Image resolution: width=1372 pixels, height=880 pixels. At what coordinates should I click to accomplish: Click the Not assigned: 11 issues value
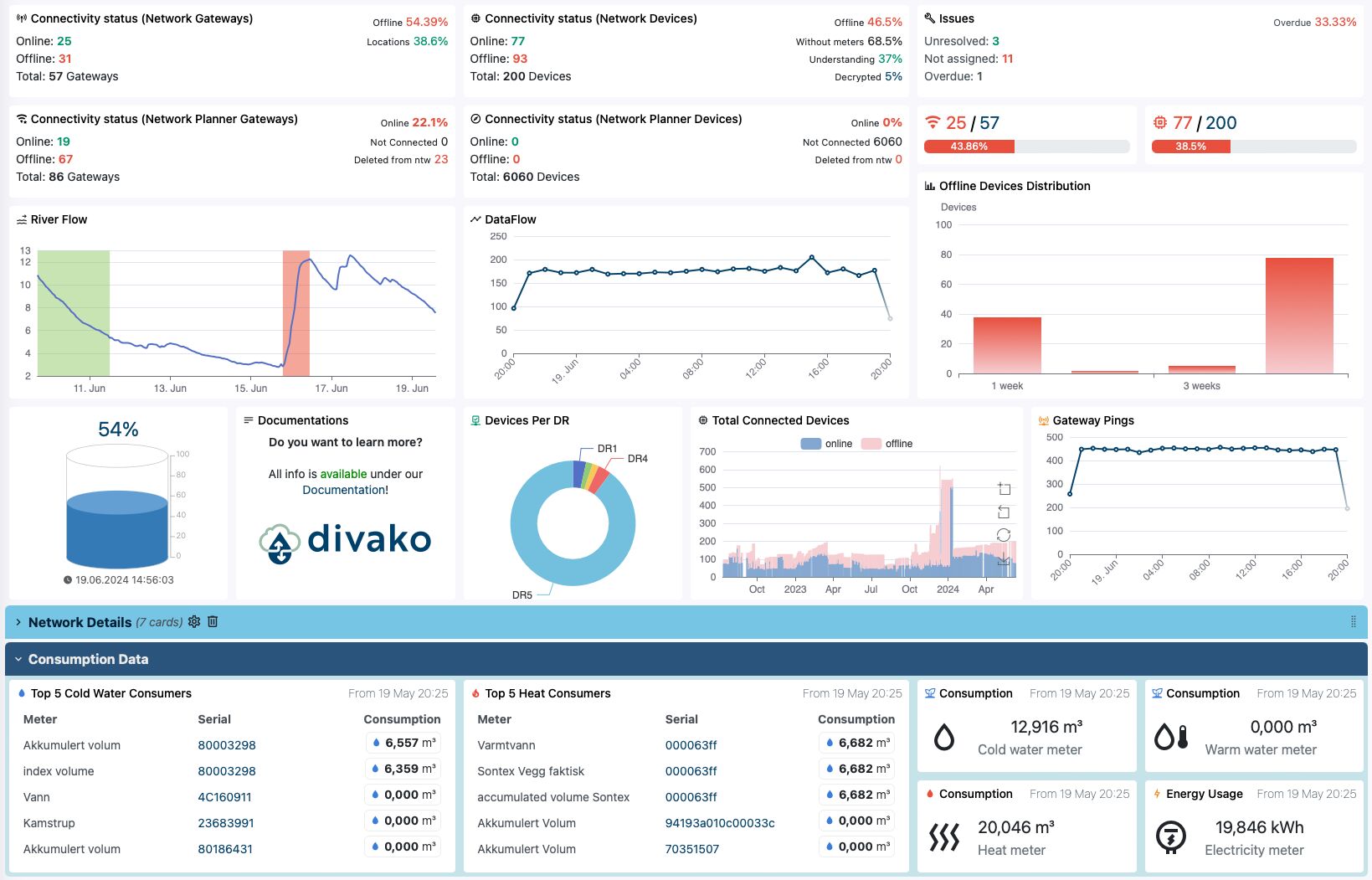point(969,59)
